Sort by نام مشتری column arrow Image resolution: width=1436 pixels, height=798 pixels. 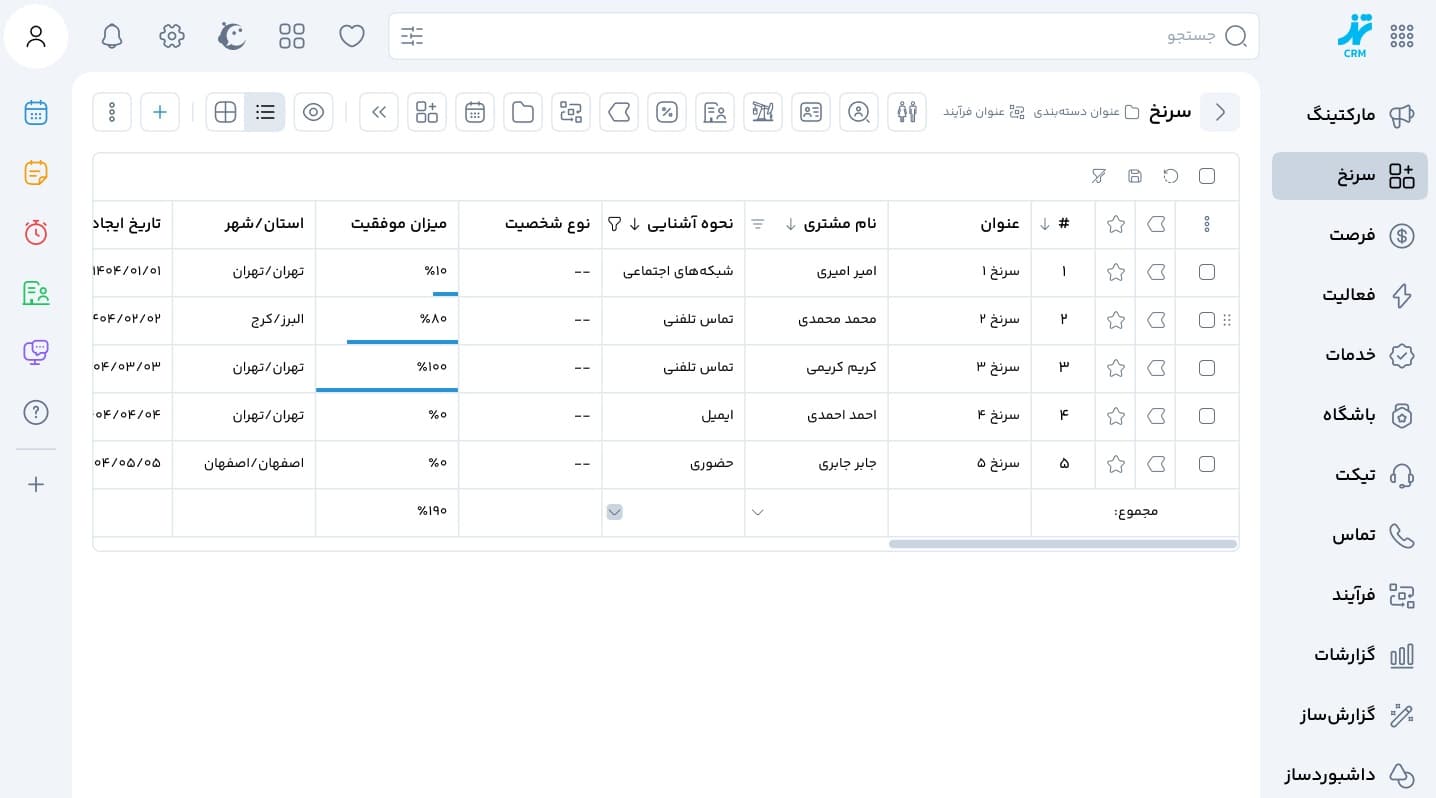click(790, 224)
